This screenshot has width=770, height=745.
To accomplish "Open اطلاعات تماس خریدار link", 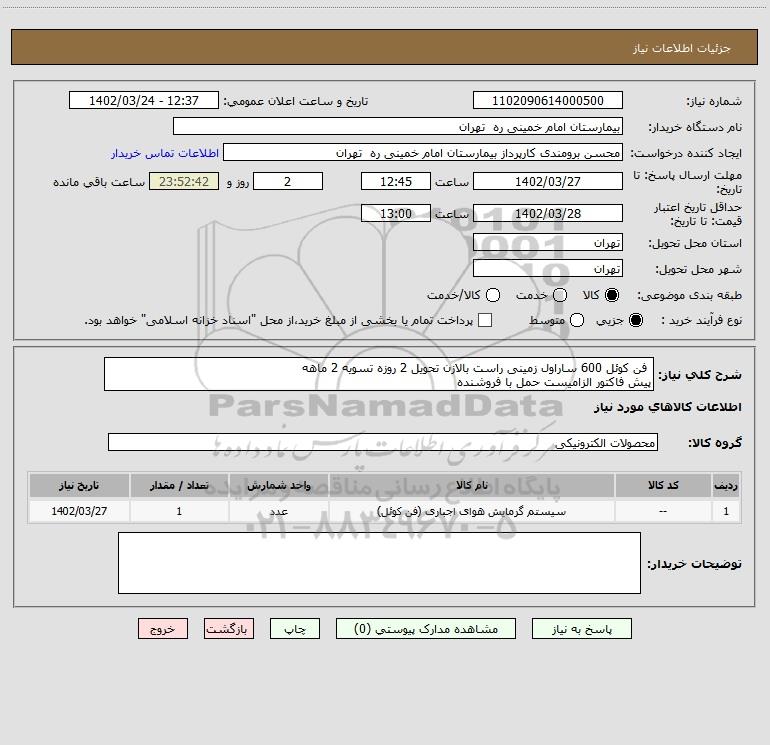I will coord(165,153).
